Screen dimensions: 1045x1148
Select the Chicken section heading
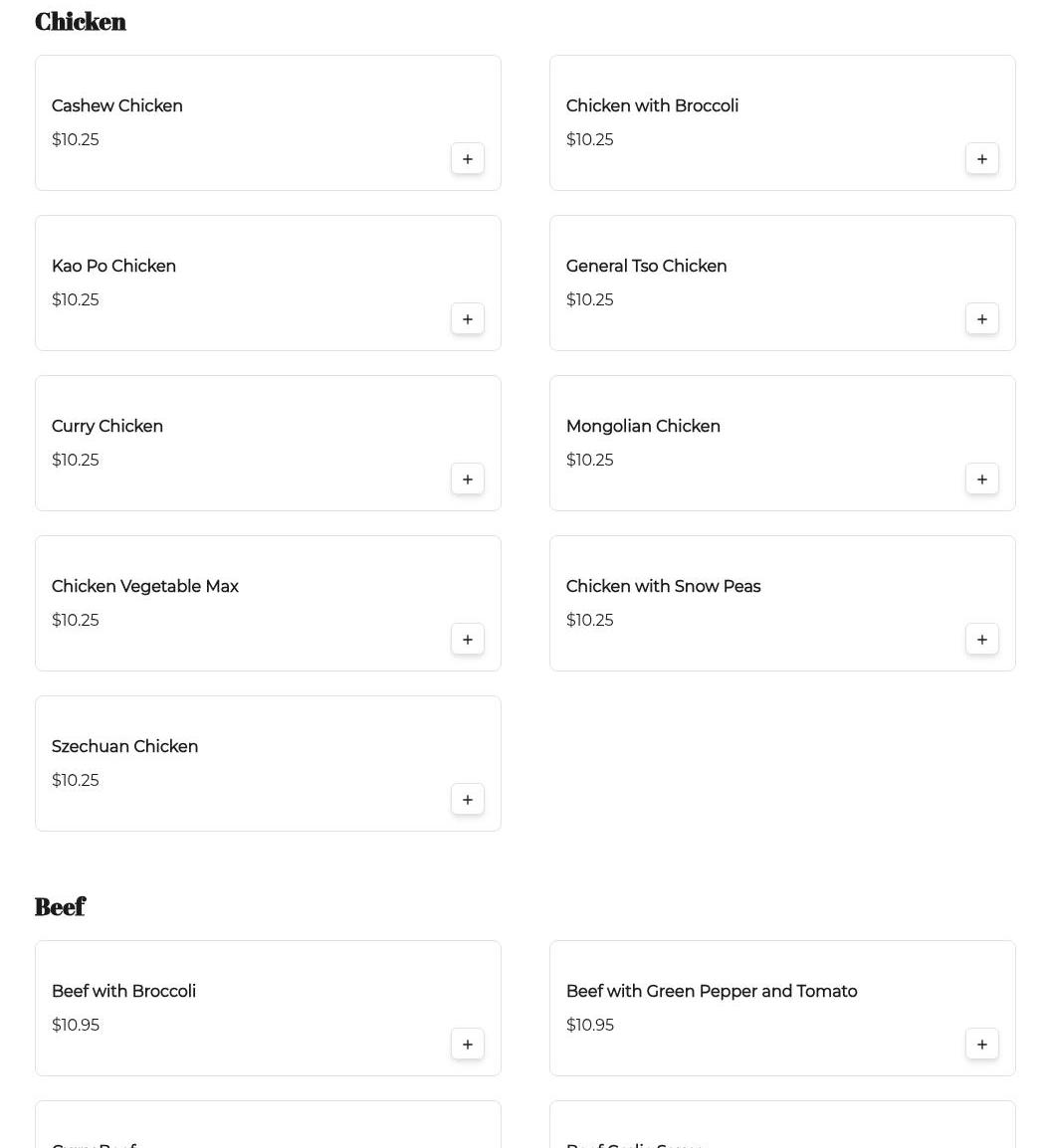(81, 22)
